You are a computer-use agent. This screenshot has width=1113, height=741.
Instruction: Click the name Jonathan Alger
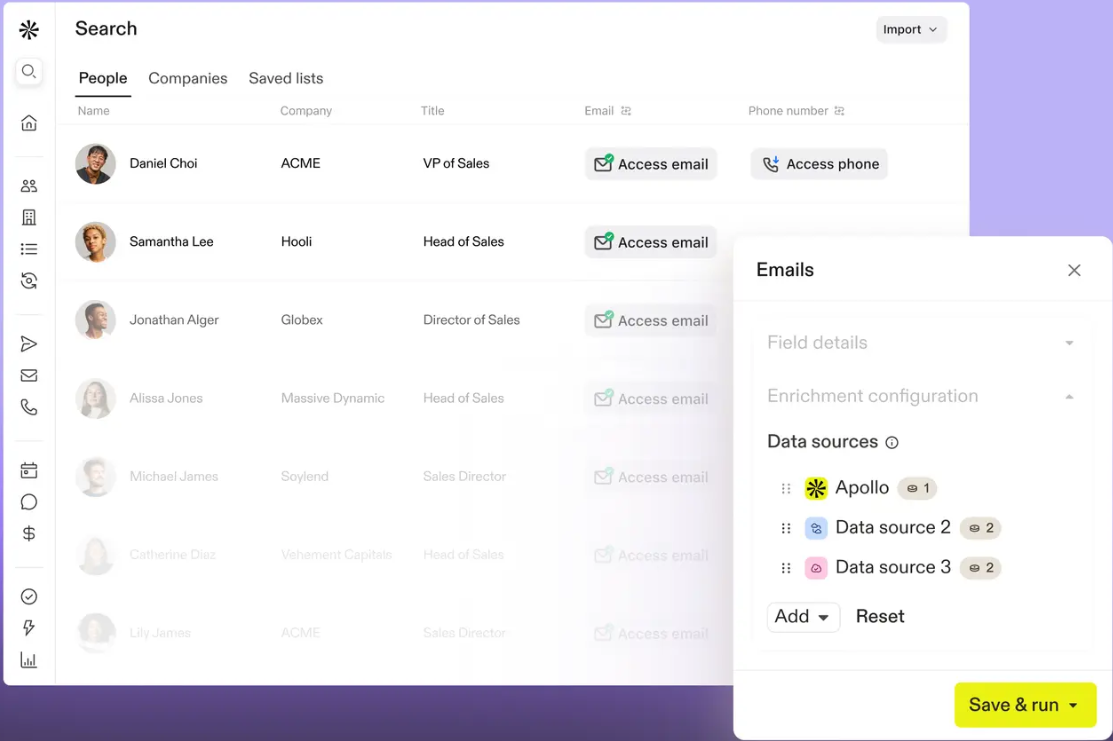[x=174, y=320]
